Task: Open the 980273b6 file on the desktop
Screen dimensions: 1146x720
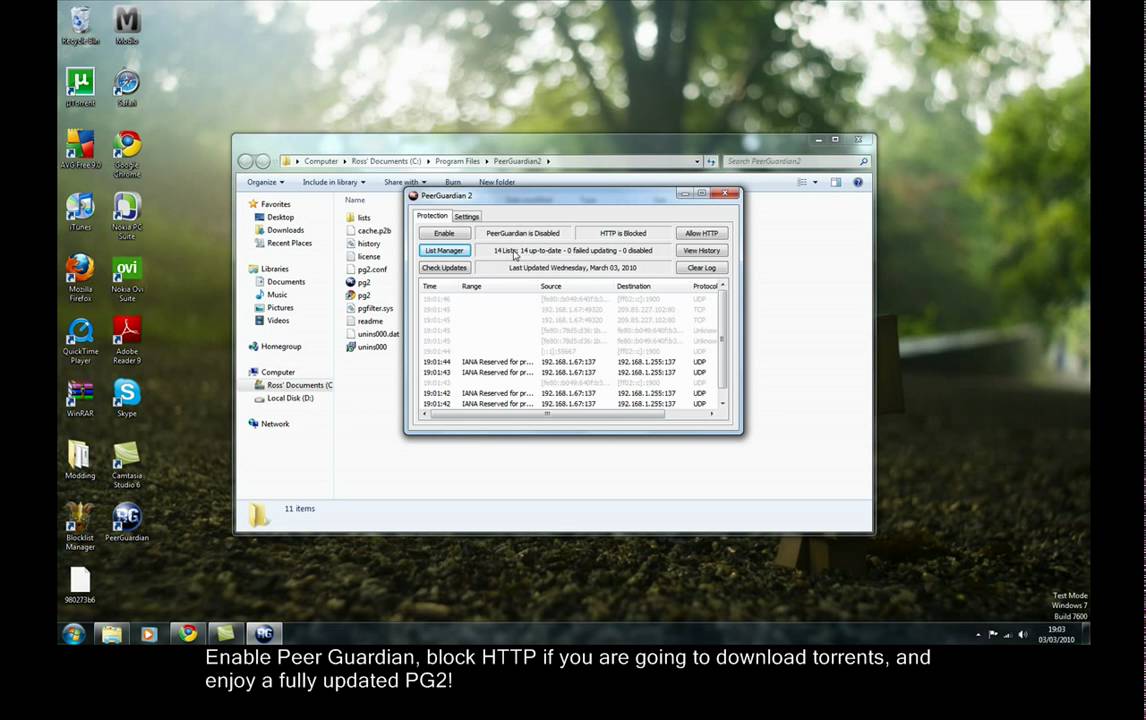Action: click(x=80, y=586)
